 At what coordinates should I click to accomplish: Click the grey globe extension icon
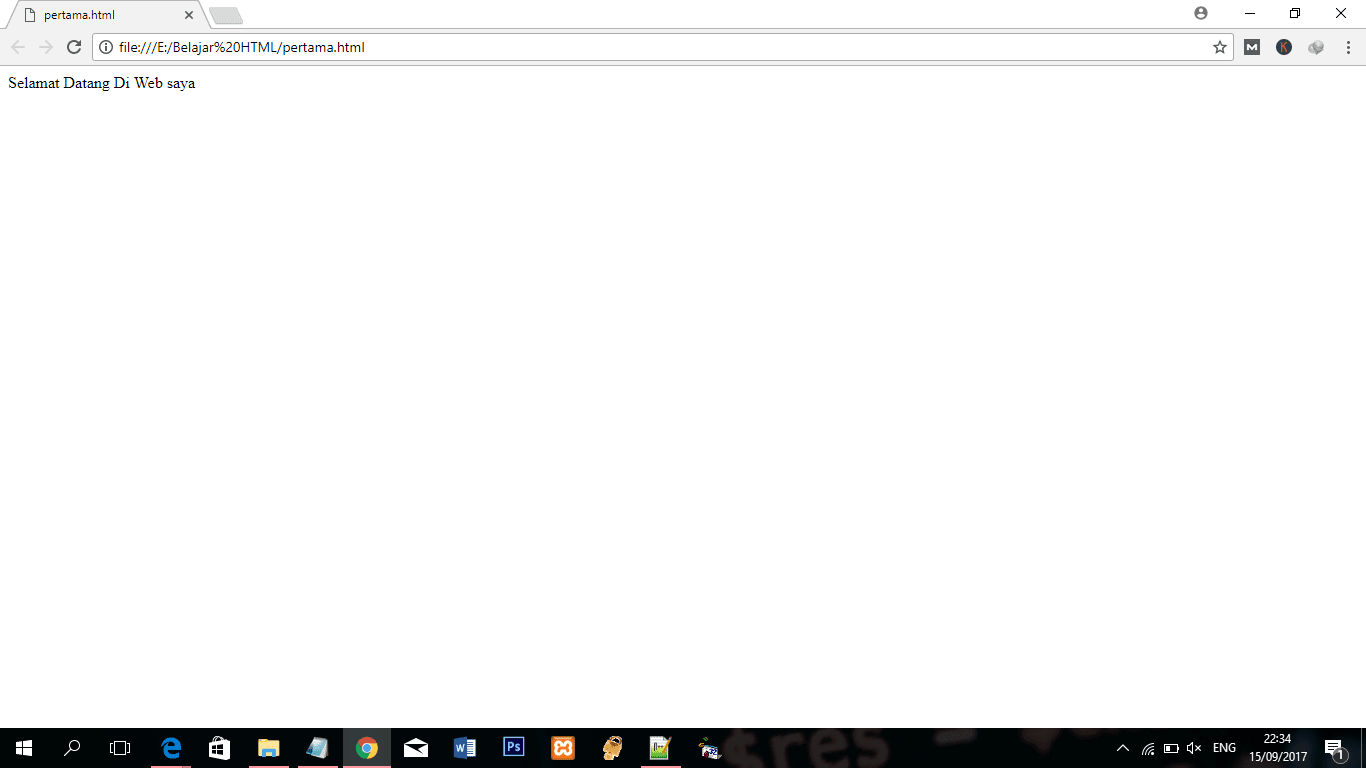click(x=1316, y=47)
